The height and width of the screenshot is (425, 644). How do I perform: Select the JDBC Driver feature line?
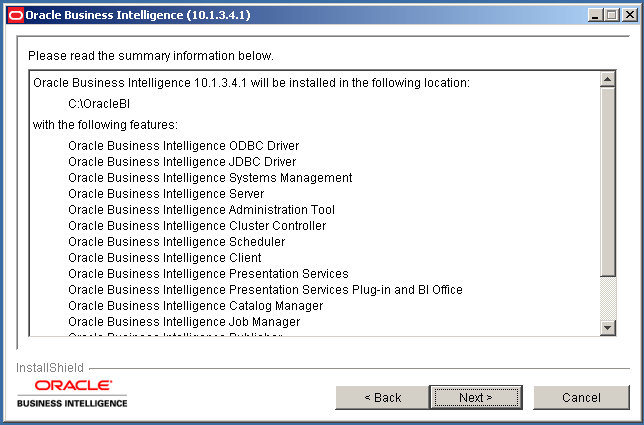coord(182,162)
